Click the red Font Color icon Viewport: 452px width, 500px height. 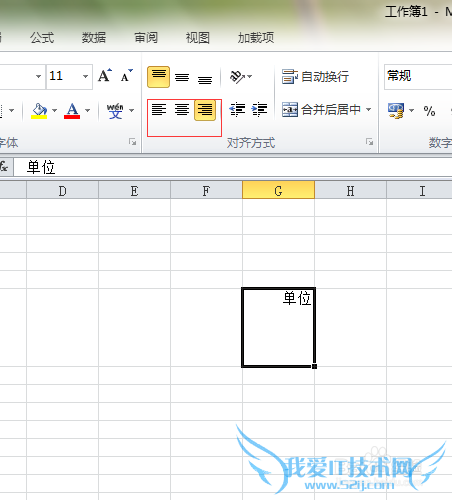(72, 110)
